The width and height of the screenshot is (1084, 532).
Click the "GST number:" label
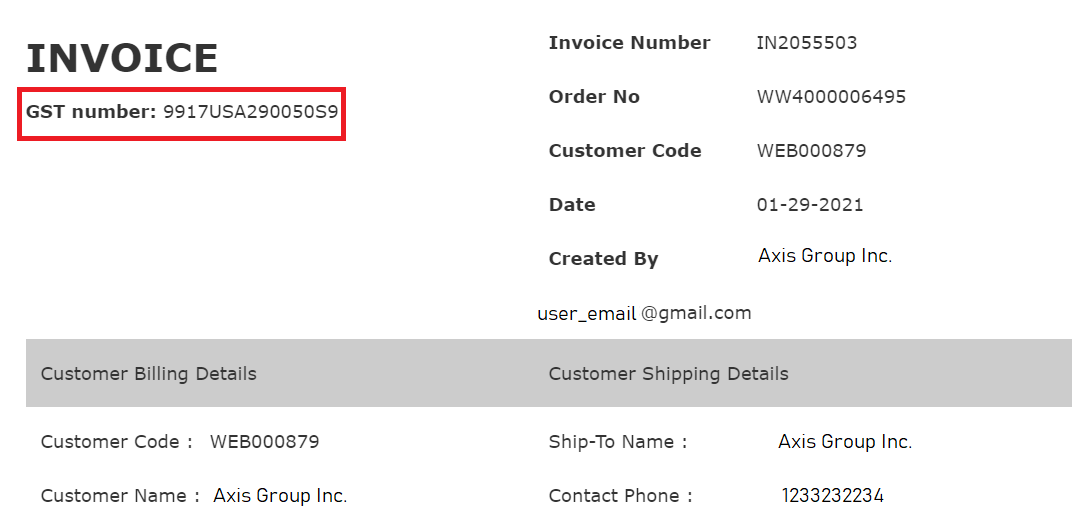click(x=91, y=112)
